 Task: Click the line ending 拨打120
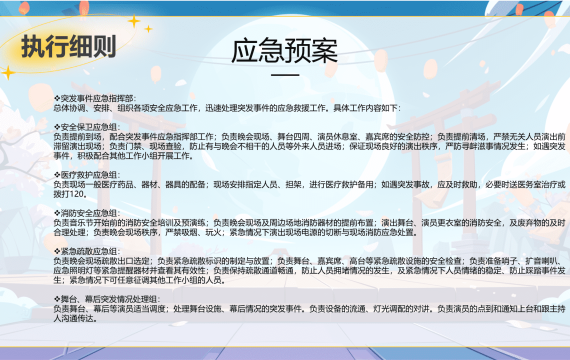pos(71,194)
